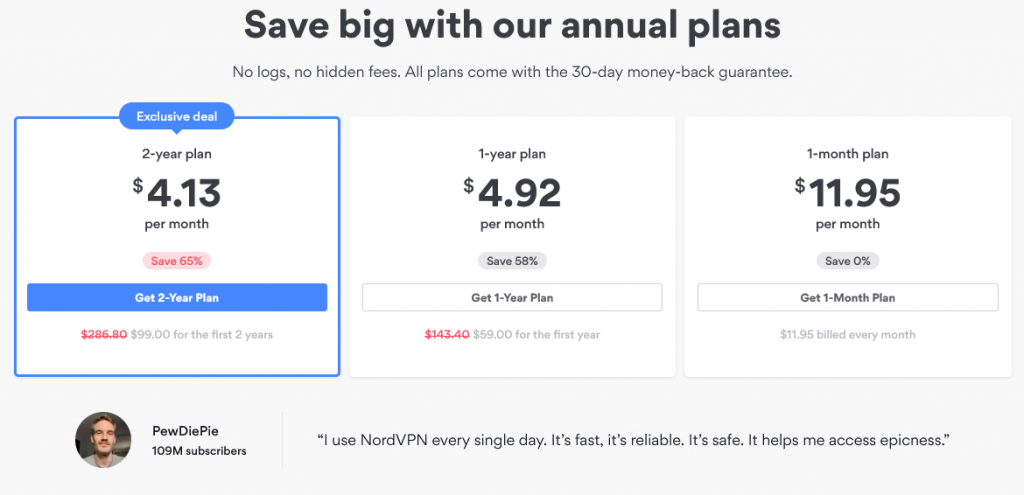Click the Save 0% badge
Screen dimensions: 1024x495
[x=848, y=261]
